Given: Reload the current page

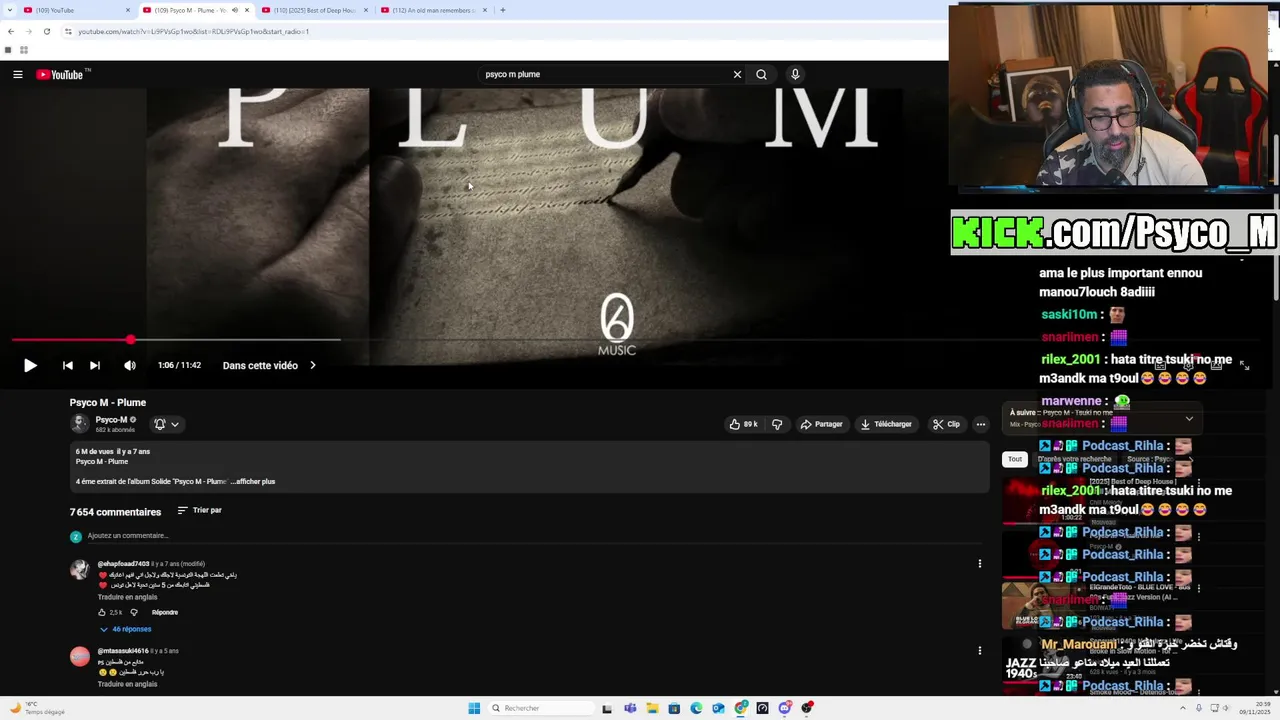Looking at the screenshot, I should [46, 31].
